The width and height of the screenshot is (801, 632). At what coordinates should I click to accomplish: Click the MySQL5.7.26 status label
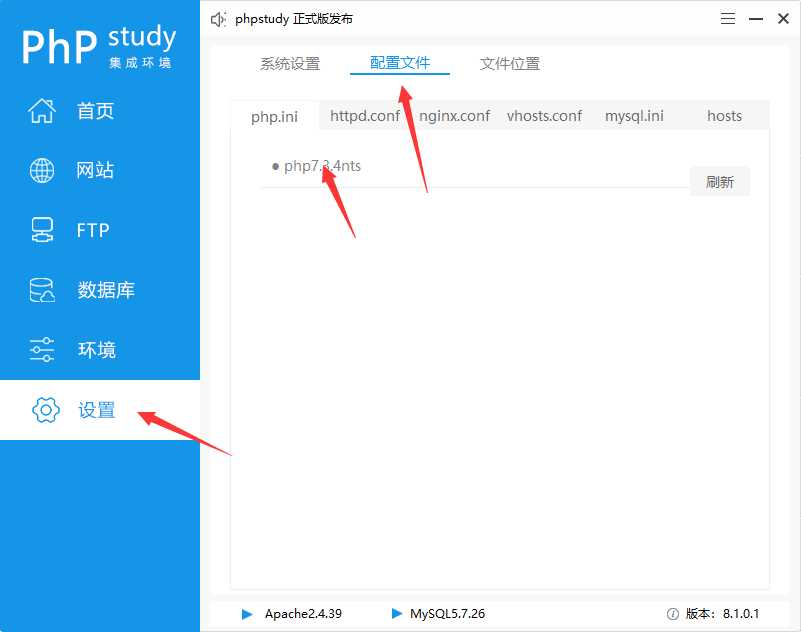(x=447, y=614)
